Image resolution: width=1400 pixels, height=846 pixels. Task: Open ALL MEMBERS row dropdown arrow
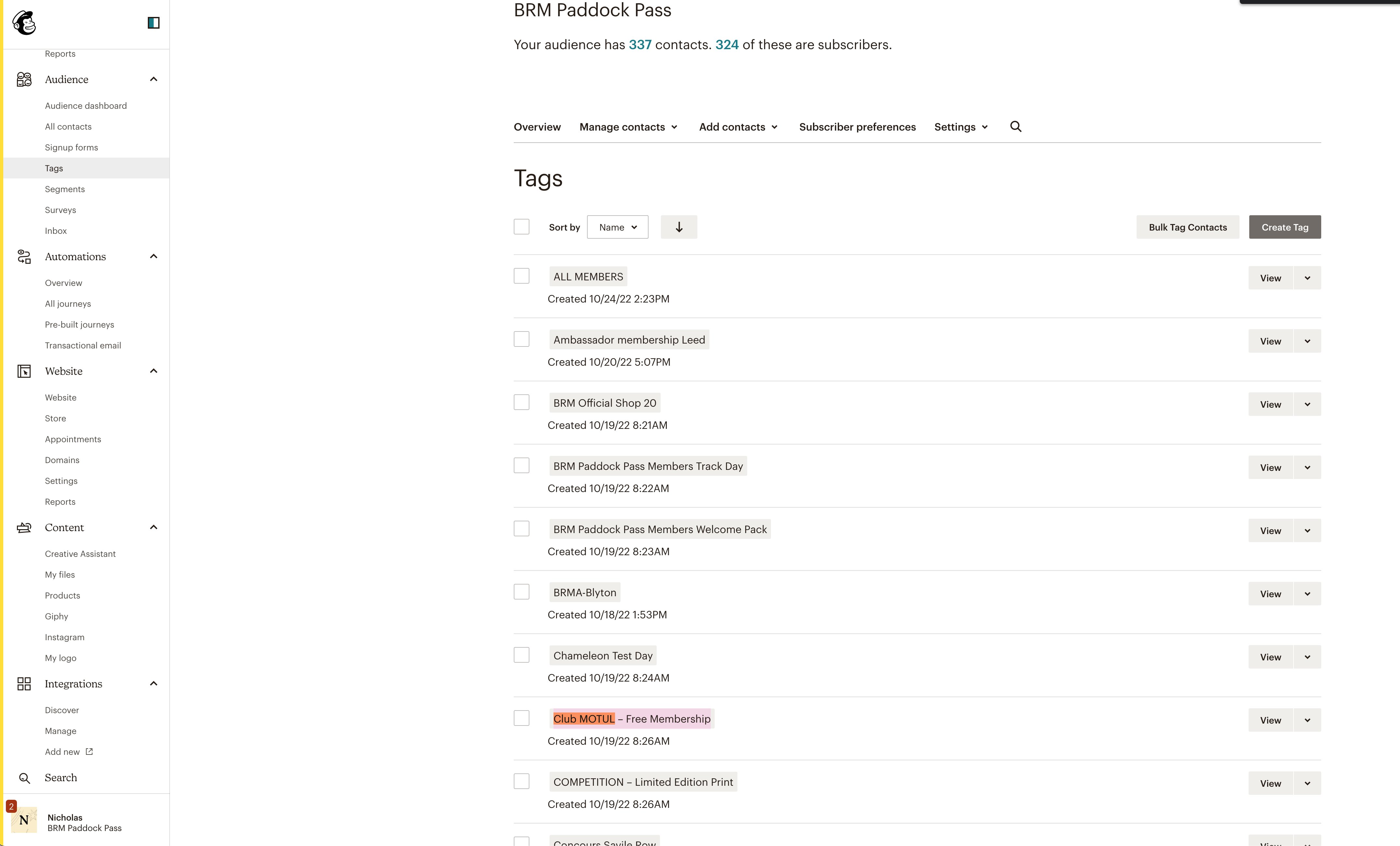tap(1308, 278)
